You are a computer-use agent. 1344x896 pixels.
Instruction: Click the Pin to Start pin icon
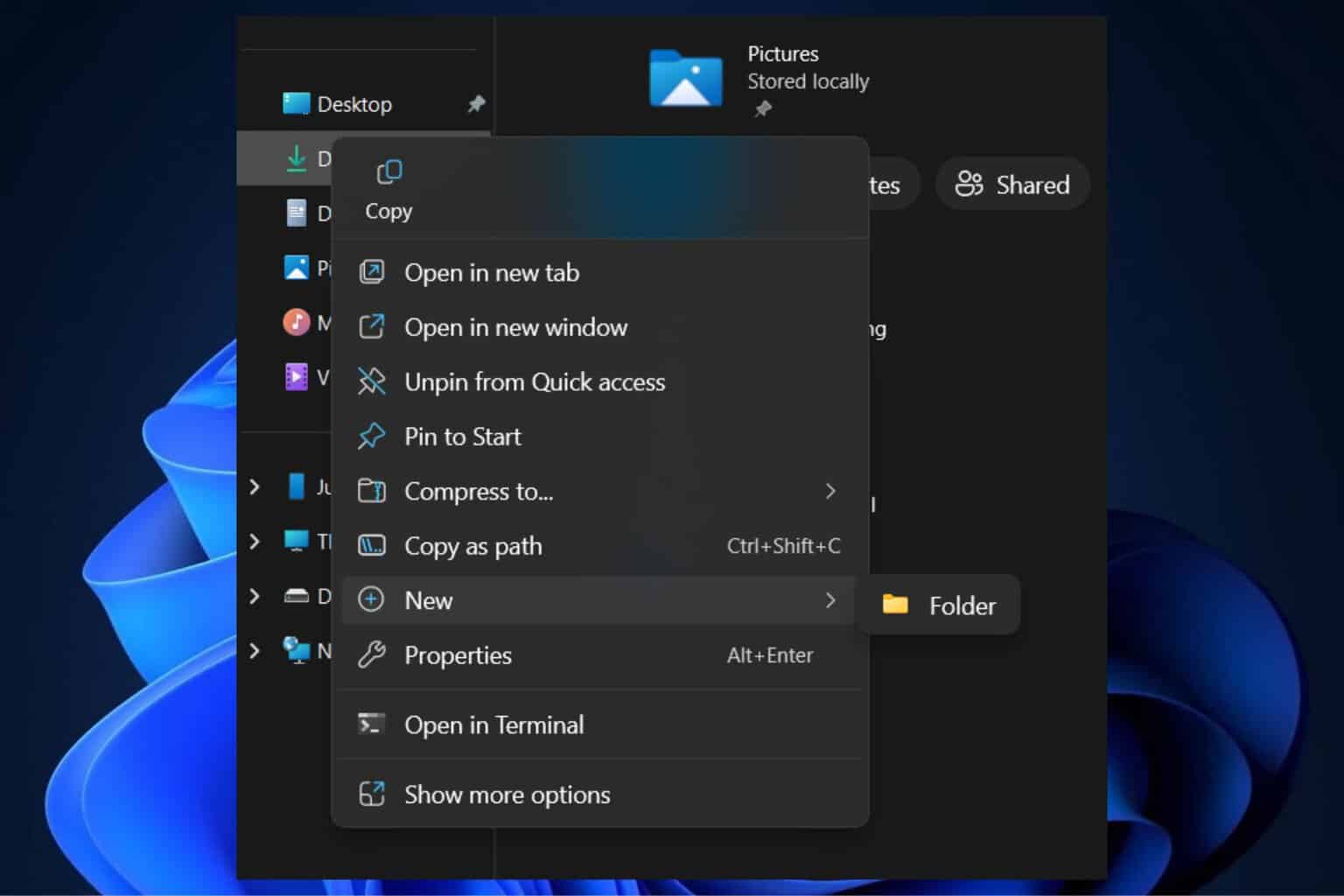pos(372,436)
